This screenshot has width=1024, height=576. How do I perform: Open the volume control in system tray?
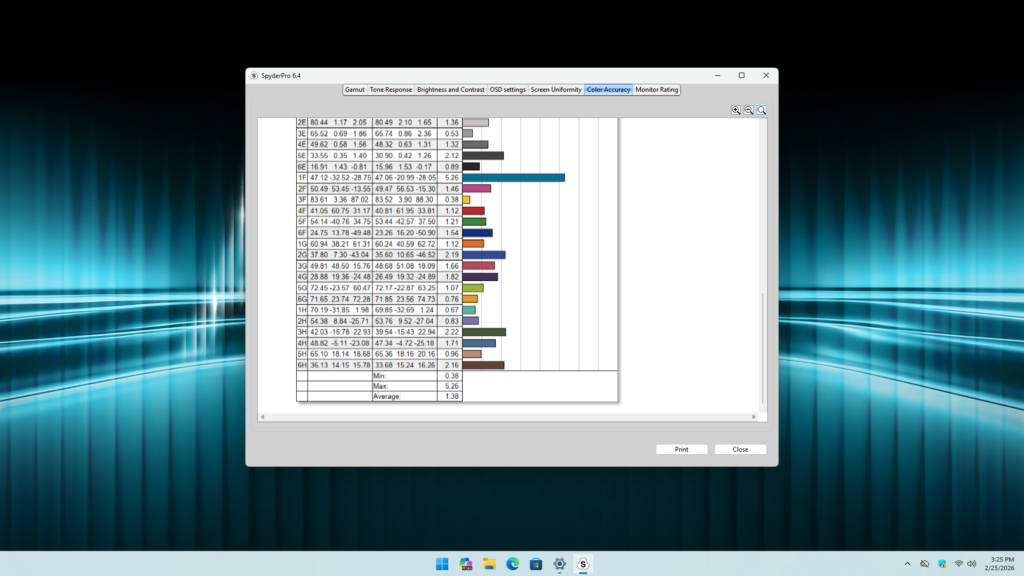(971, 564)
